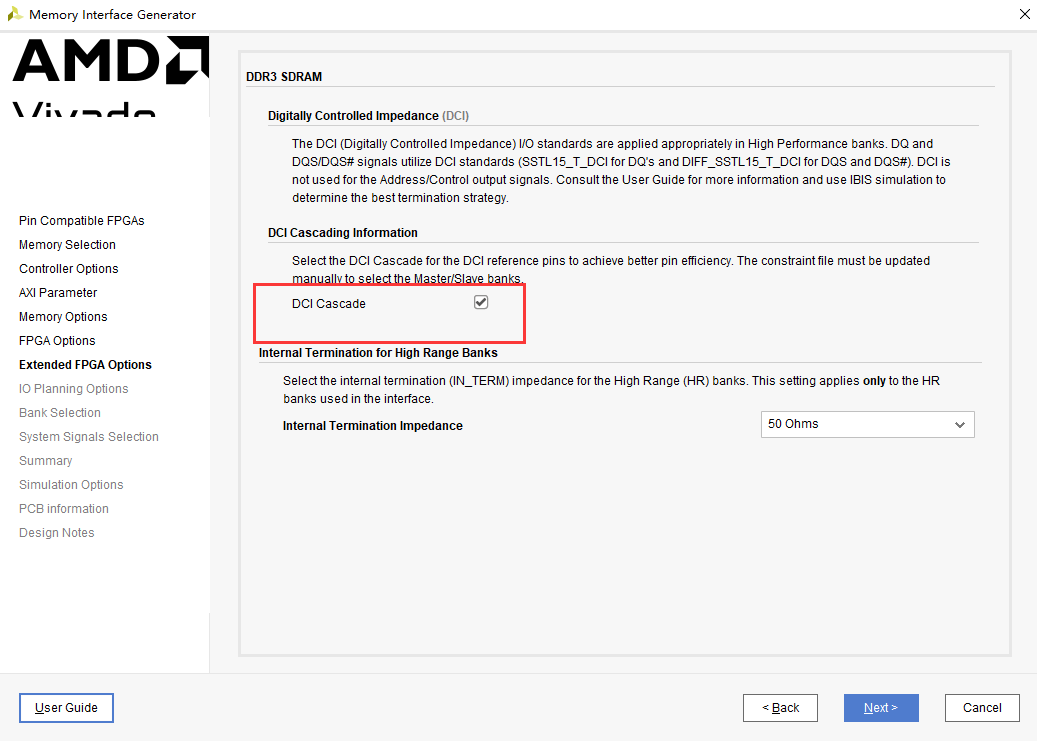Viewport: 1037px width, 741px height.
Task: Cancel the Memory Interface Generator wizard
Action: 982,707
